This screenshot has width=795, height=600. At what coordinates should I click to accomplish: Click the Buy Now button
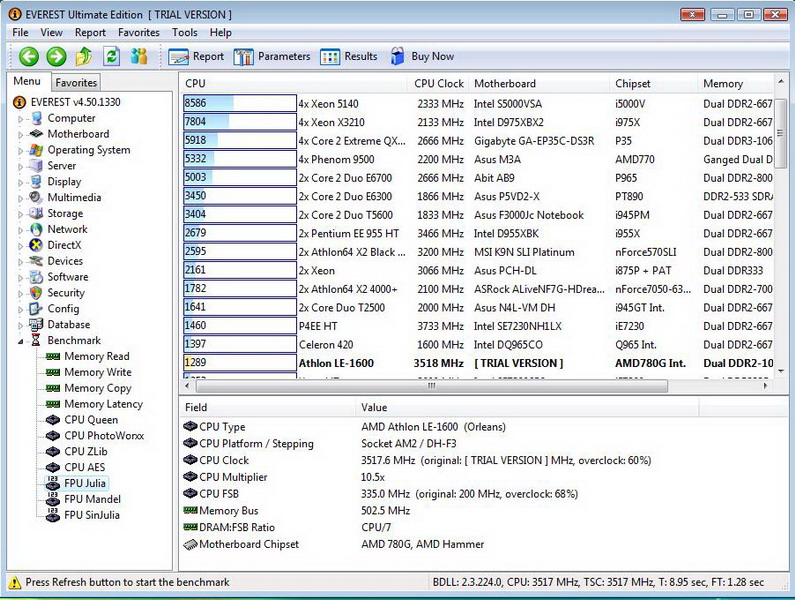(422, 57)
